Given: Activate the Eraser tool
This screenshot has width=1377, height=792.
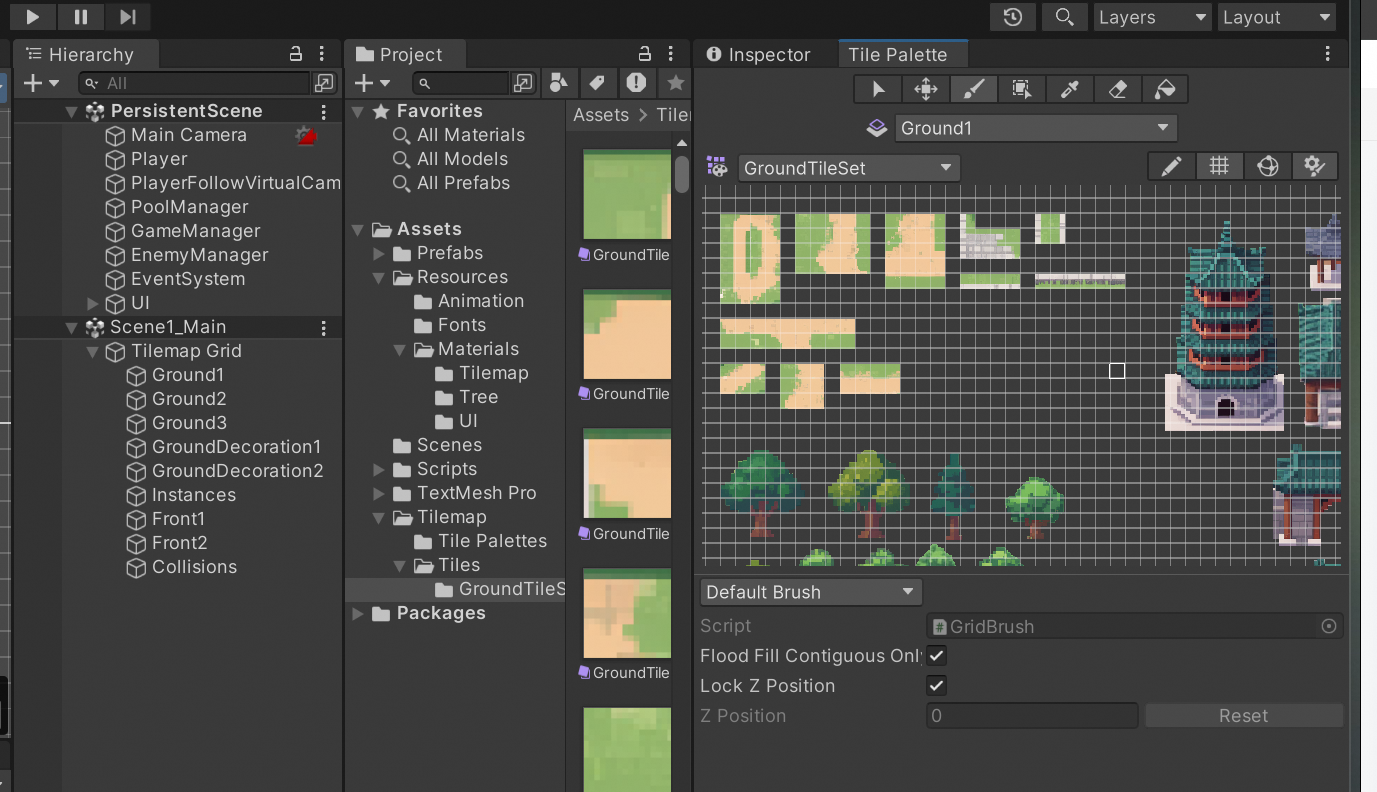Looking at the screenshot, I should 1117,89.
